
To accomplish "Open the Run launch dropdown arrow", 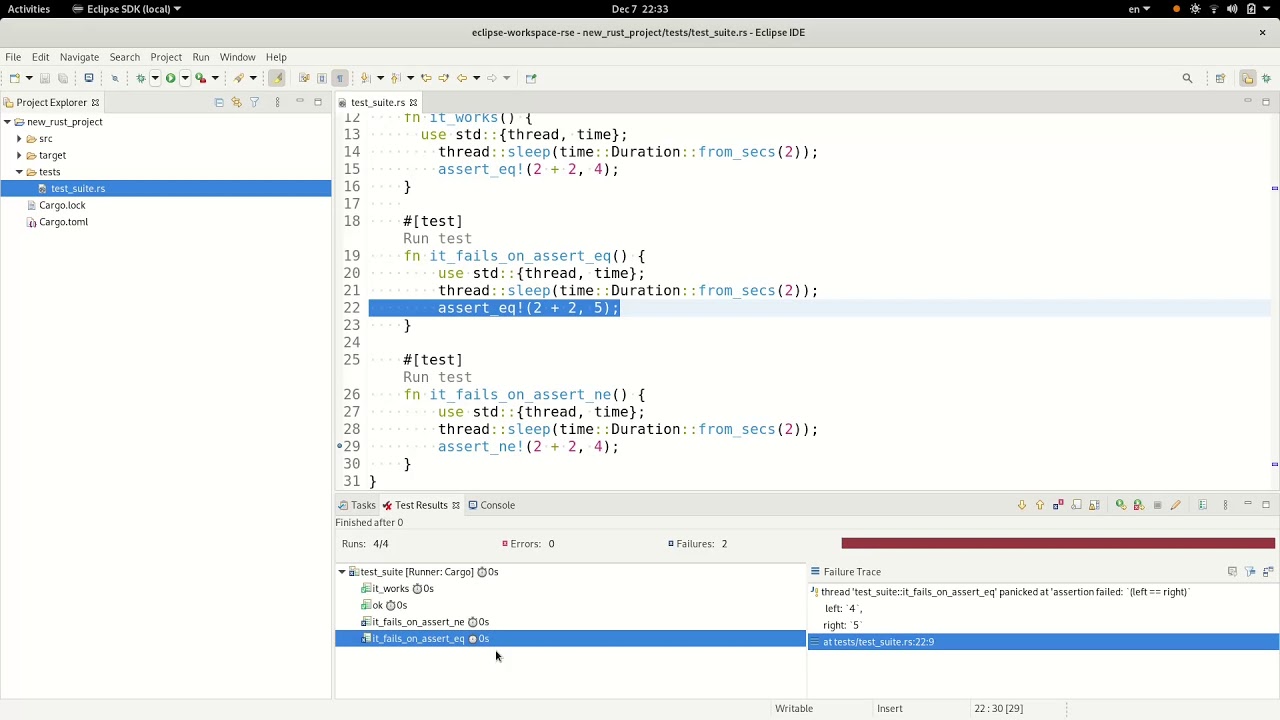I will tap(185, 78).
